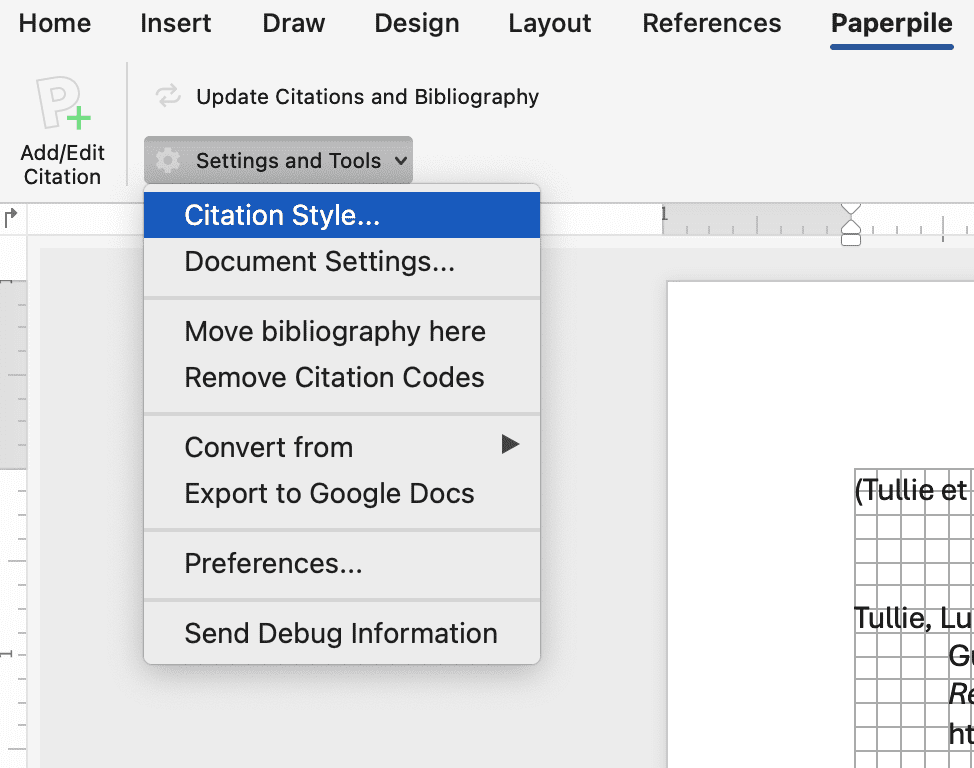Open Document Settings... menu entry

(319, 262)
